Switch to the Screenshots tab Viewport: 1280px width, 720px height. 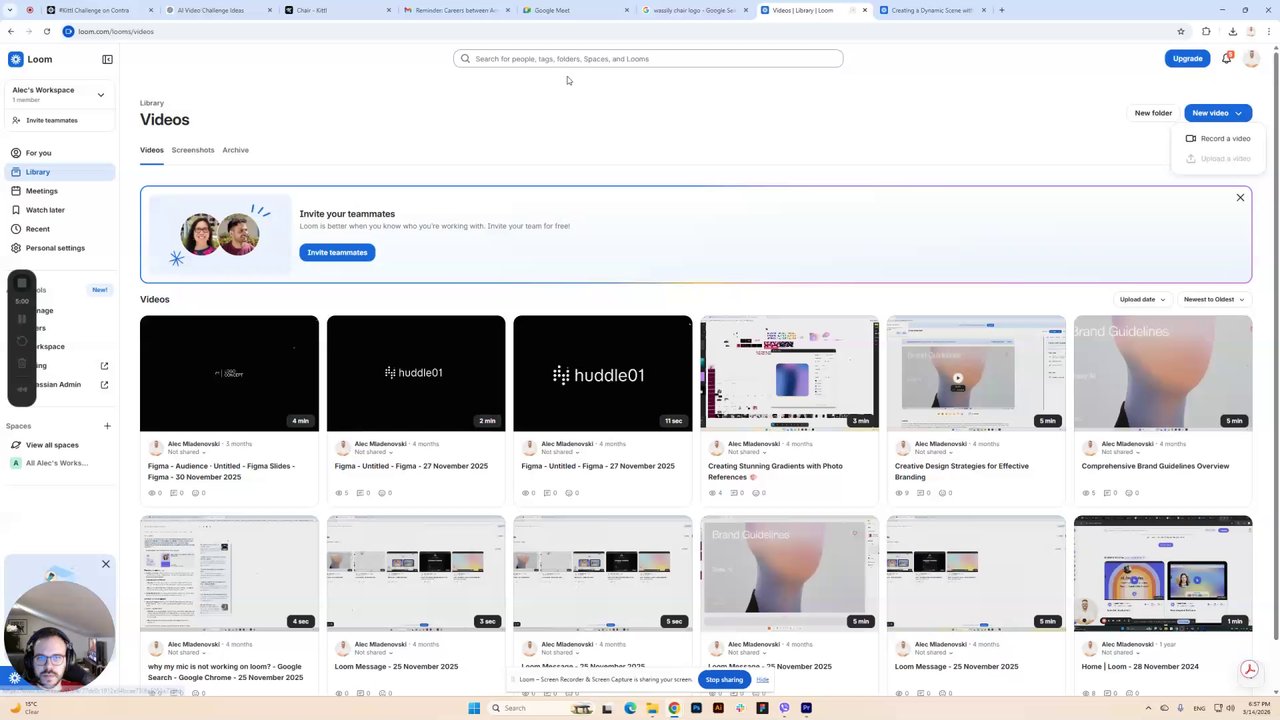click(x=193, y=150)
